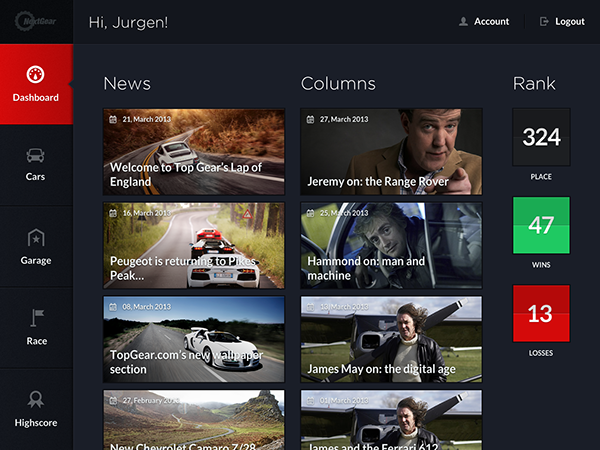Click the New Chevrolet Camaro news thumbnail

point(194,420)
